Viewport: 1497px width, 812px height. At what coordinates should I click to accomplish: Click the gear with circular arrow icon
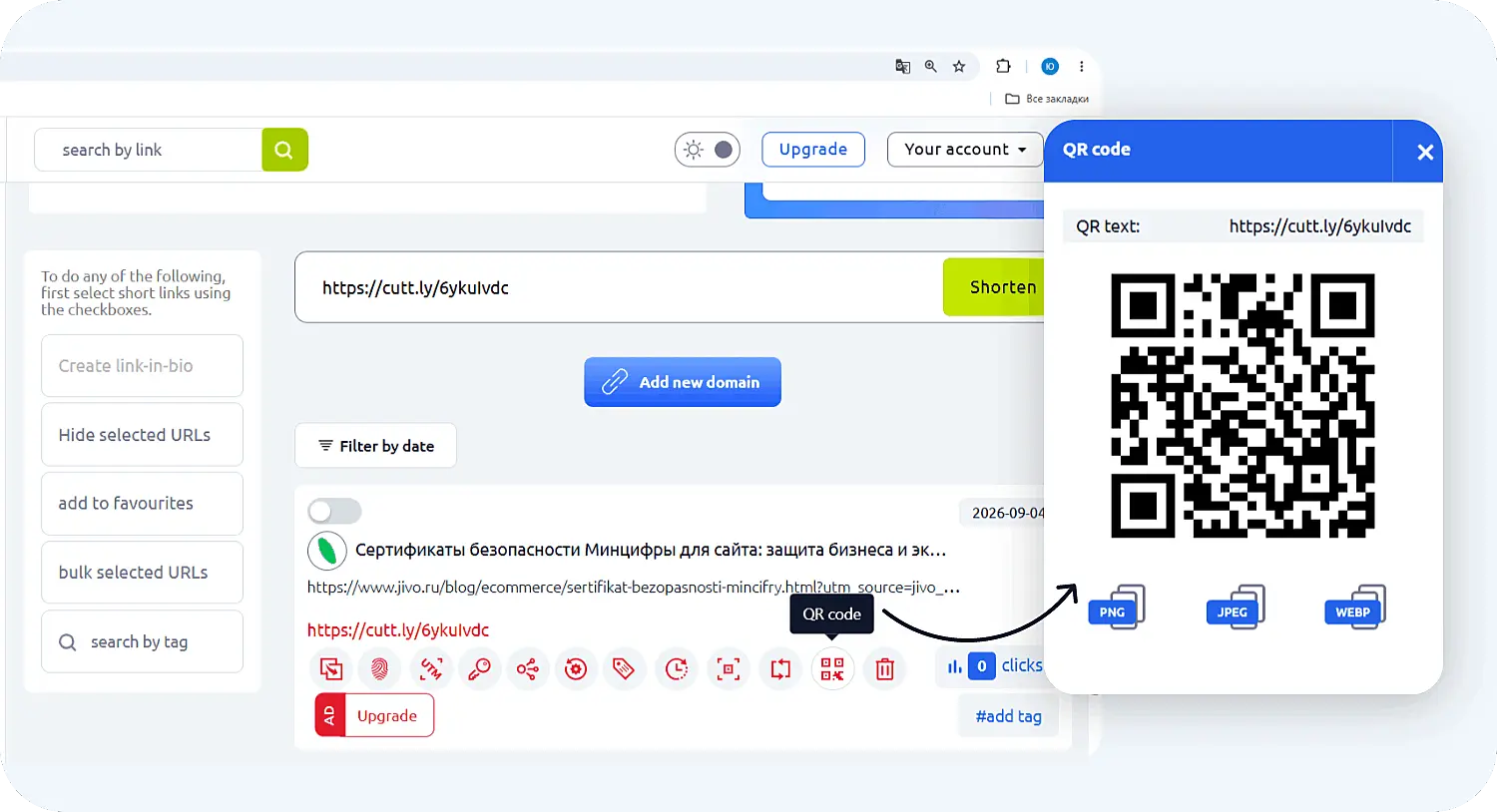(576, 668)
